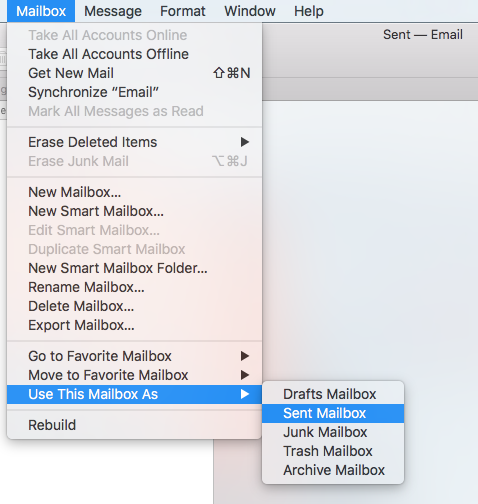Open the Window menu
The width and height of the screenshot is (478, 504).
pyautogui.click(x=250, y=11)
